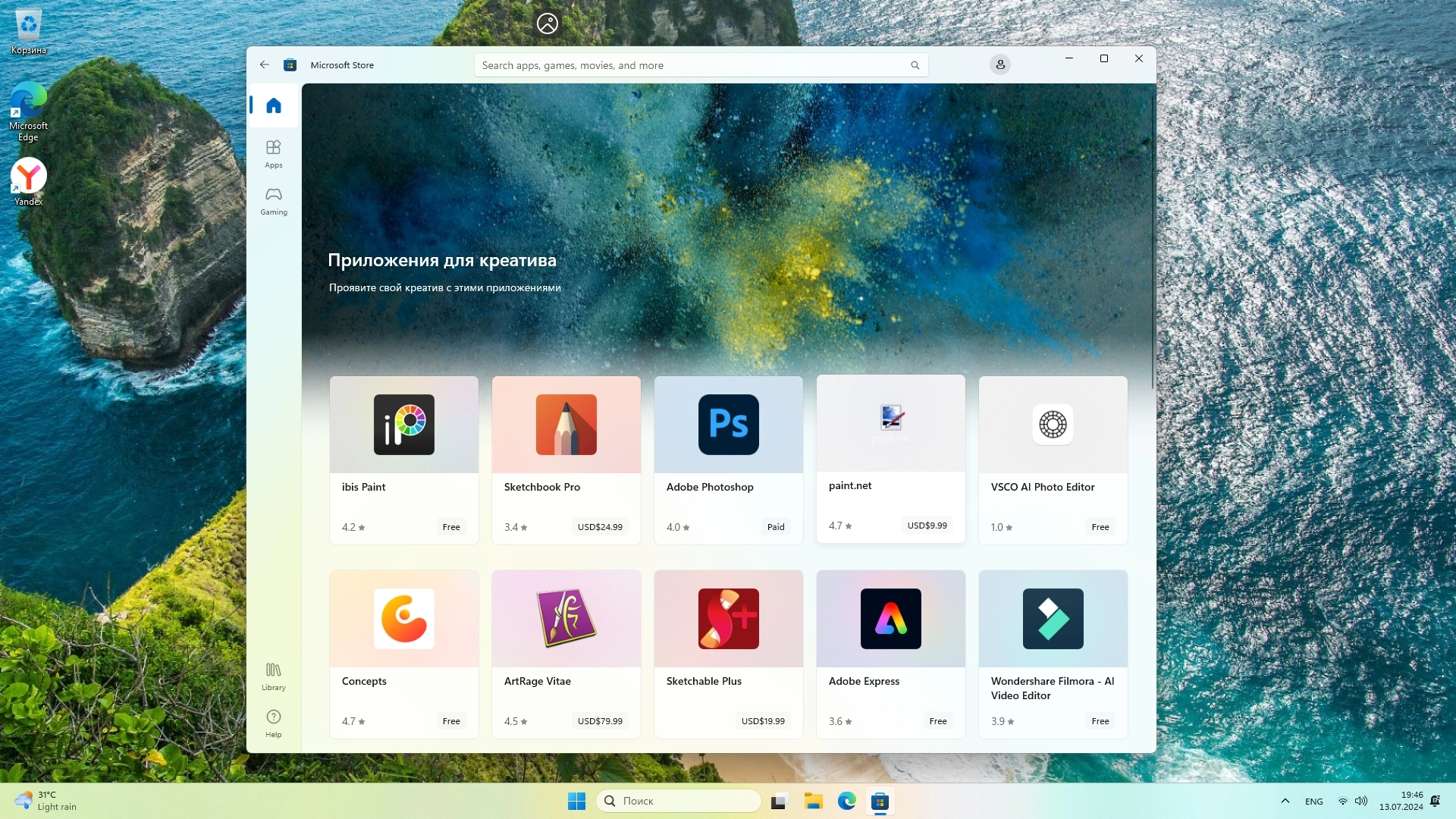Go to Gaming section in sidebar
This screenshot has height=819, width=1456.
pyautogui.click(x=274, y=201)
